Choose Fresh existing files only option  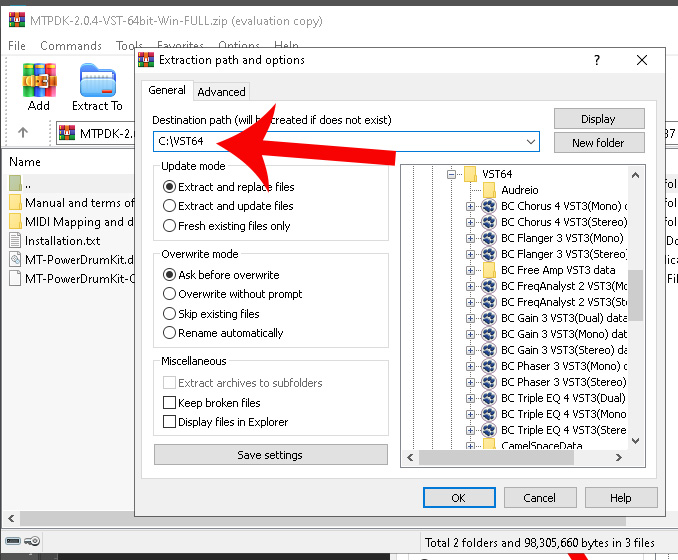(x=170, y=226)
